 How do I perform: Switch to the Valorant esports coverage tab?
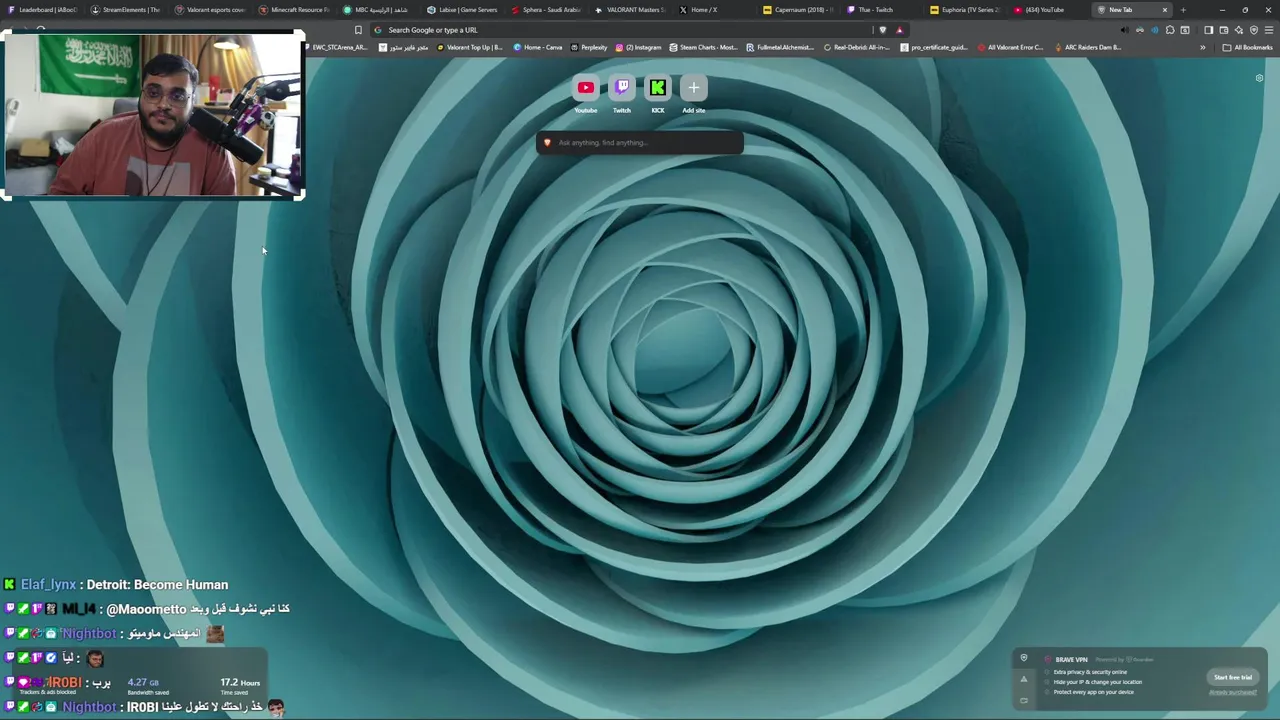pyautogui.click(x=210, y=10)
